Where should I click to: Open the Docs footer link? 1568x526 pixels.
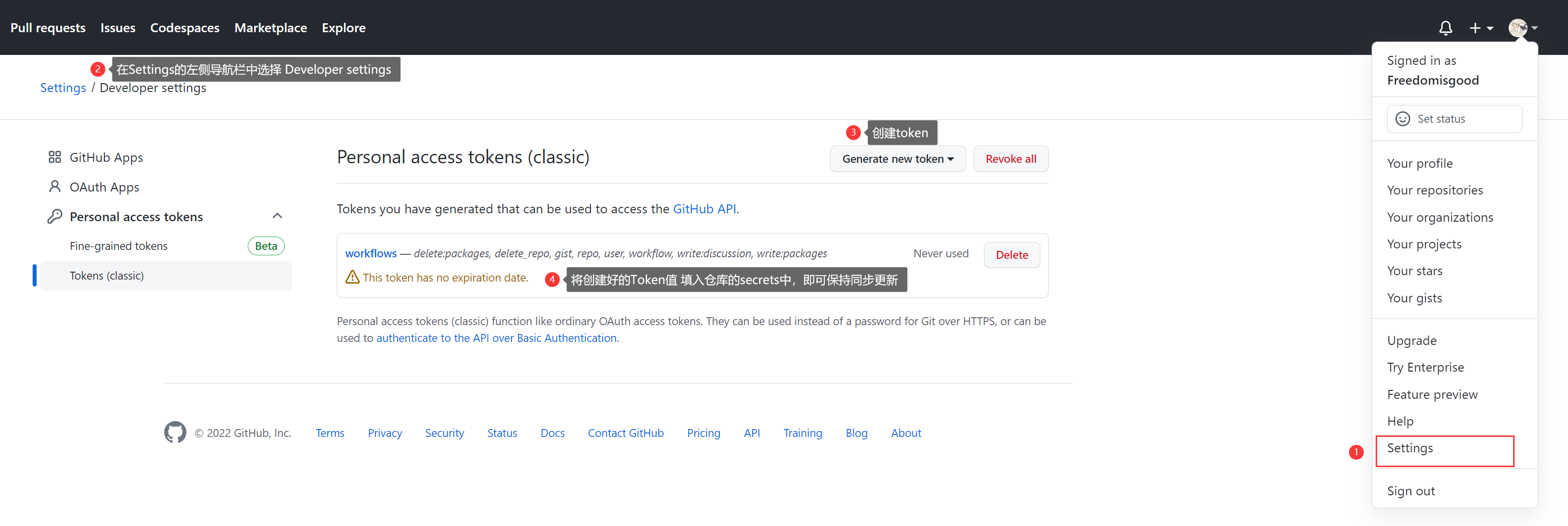(x=552, y=433)
